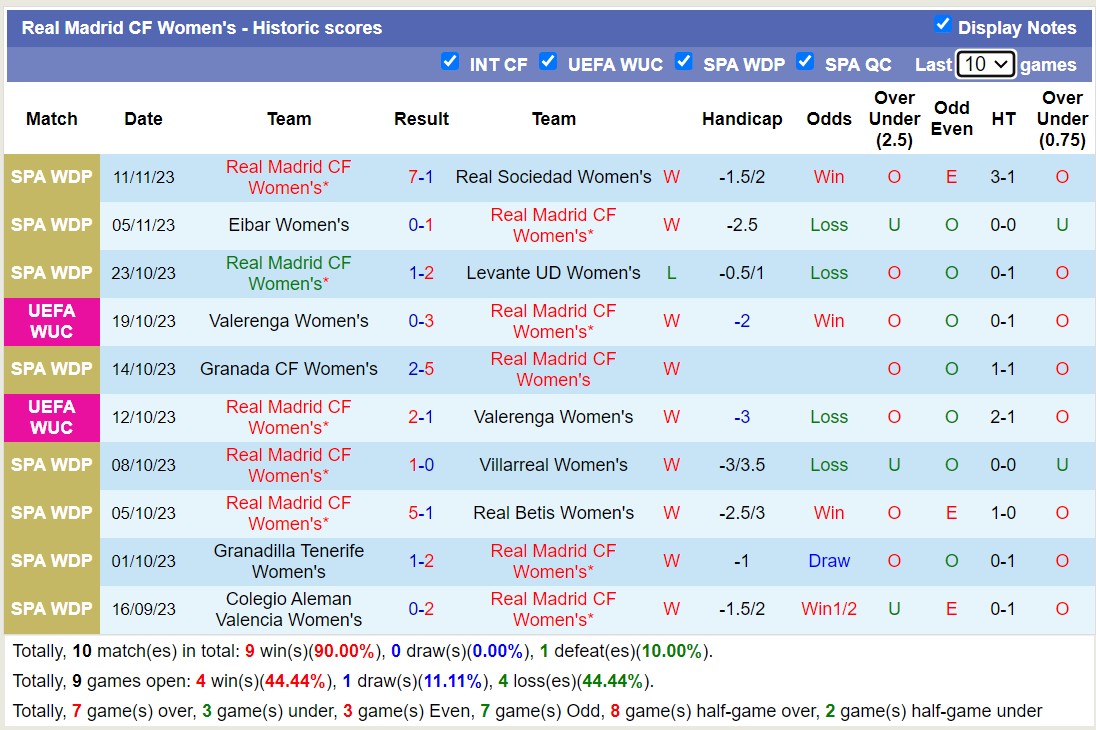Uncheck the INT CF filter checkbox
The height and width of the screenshot is (730, 1096).
tap(450, 62)
